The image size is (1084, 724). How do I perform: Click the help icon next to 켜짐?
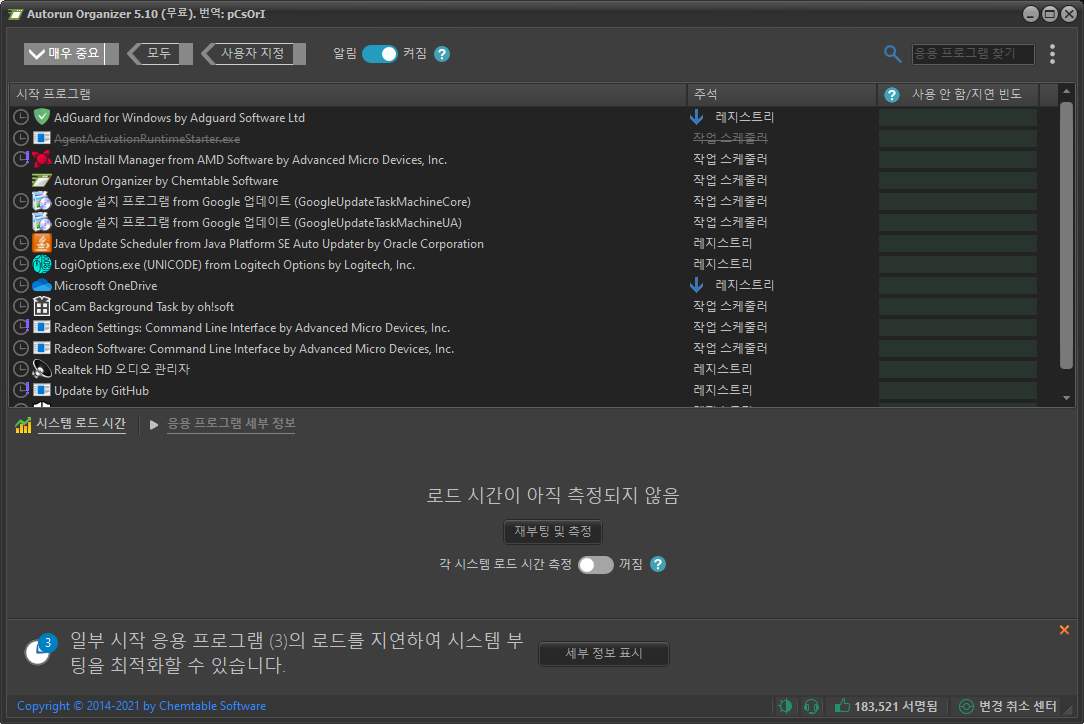tap(442, 54)
